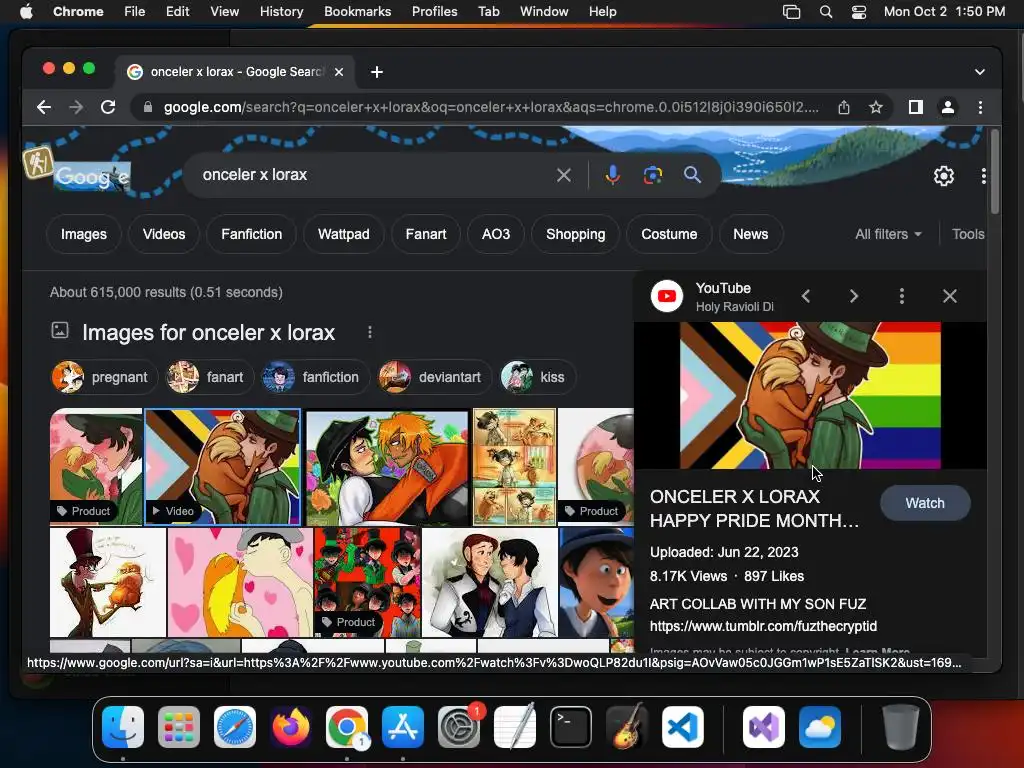This screenshot has width=1024, height=768.
Task: Open the Profiles menu
Action: click(x=434, y=12)
